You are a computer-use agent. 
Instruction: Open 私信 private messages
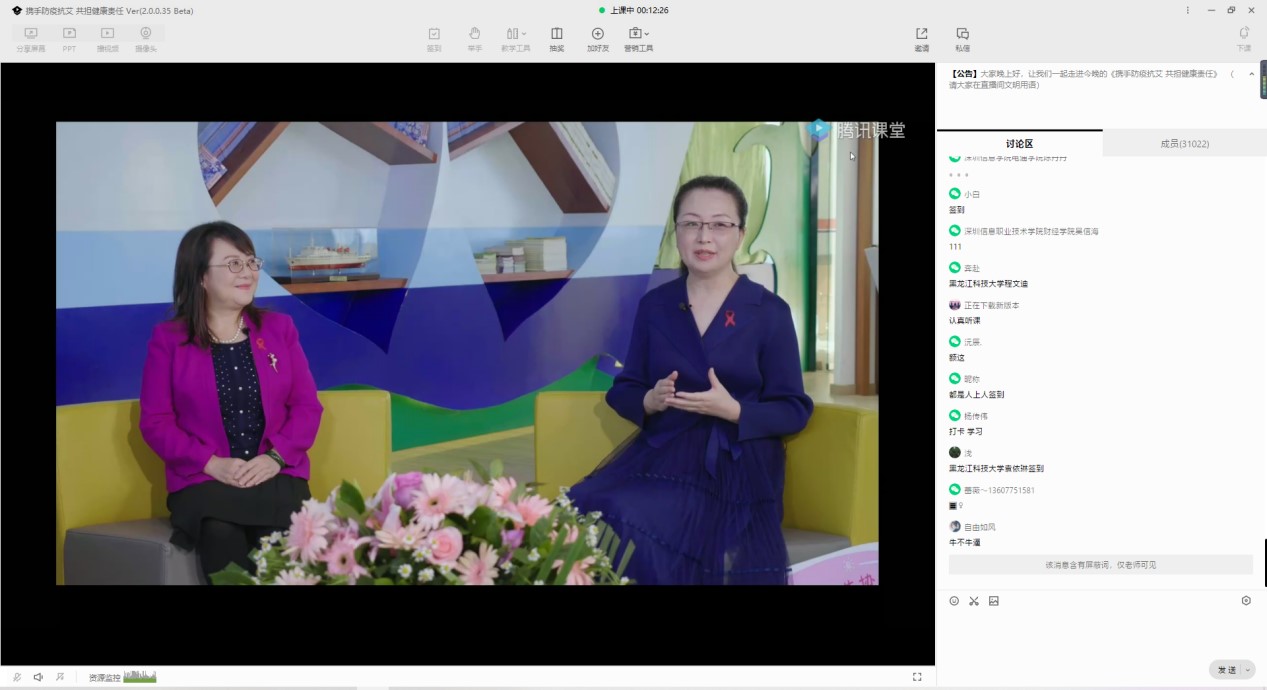[x=962, y=39]
